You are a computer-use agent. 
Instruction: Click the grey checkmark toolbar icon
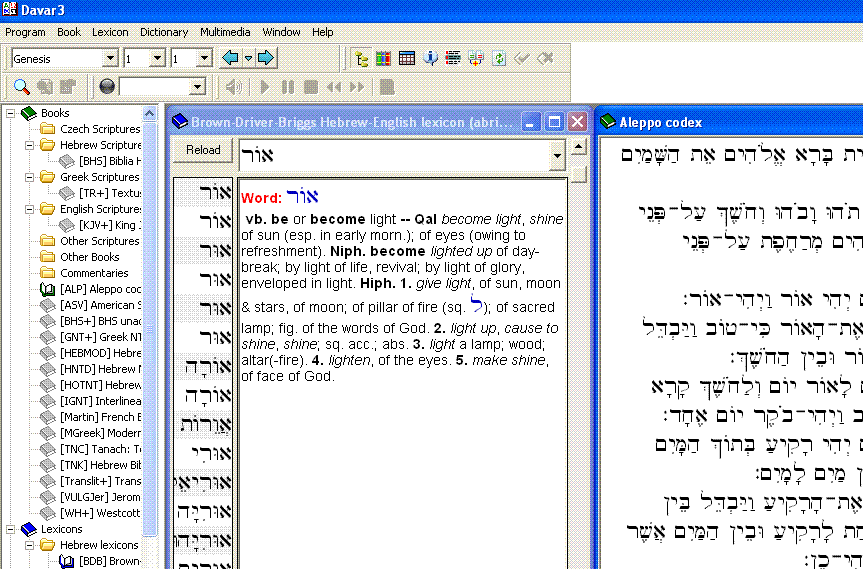coord(522,58)
